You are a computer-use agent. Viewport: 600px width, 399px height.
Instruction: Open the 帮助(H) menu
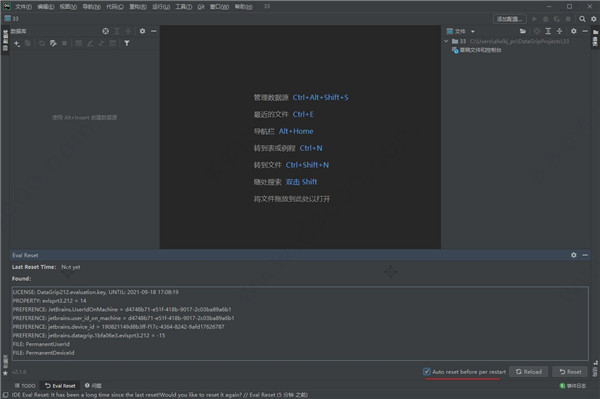(243, 7)
